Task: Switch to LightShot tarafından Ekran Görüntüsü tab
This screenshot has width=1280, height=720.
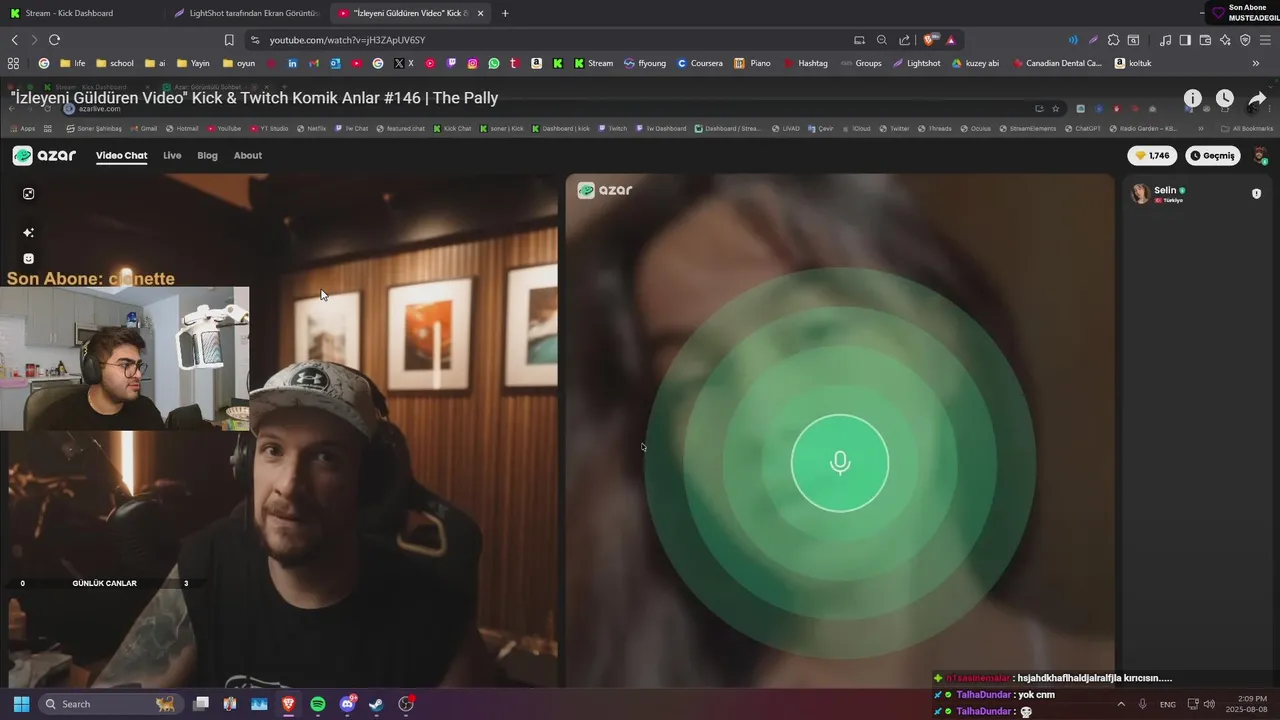Action: 245,13
